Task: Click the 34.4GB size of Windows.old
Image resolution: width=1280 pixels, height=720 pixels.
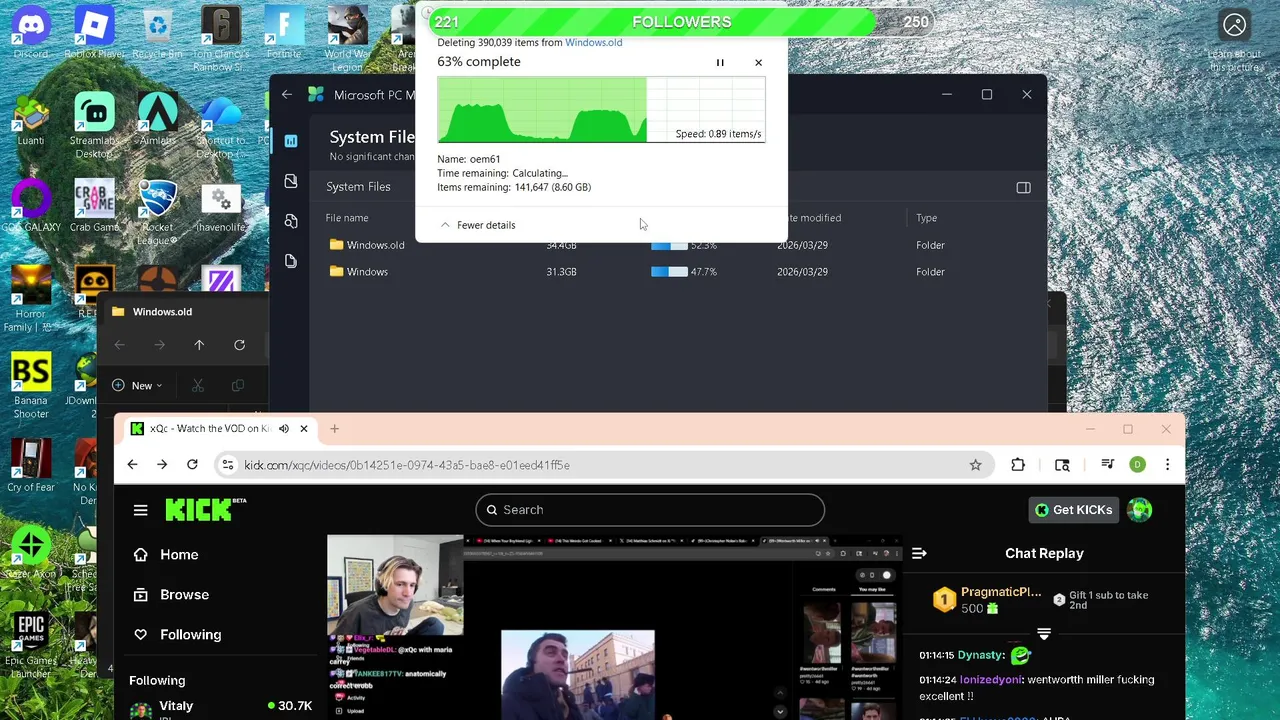Action: click(x=561, y=245)
